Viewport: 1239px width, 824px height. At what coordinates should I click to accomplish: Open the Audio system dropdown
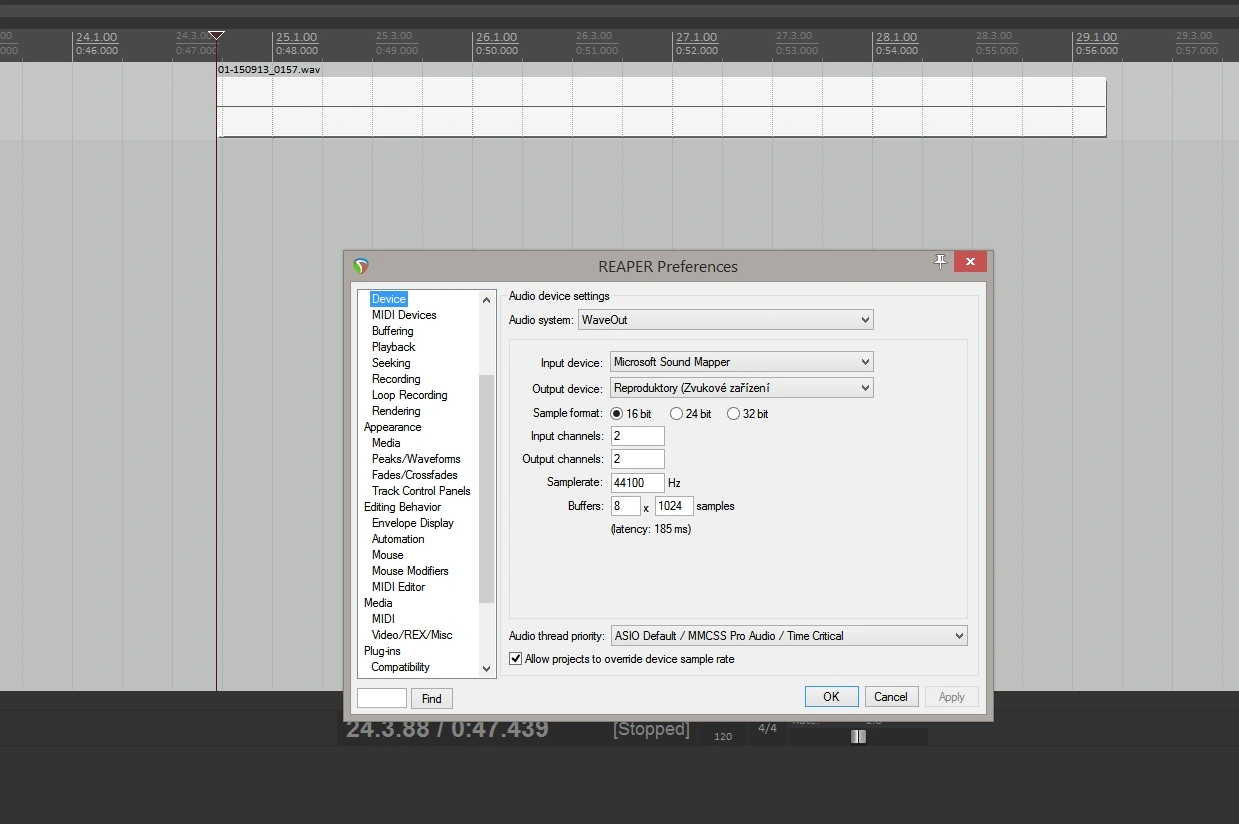[726, 320]
